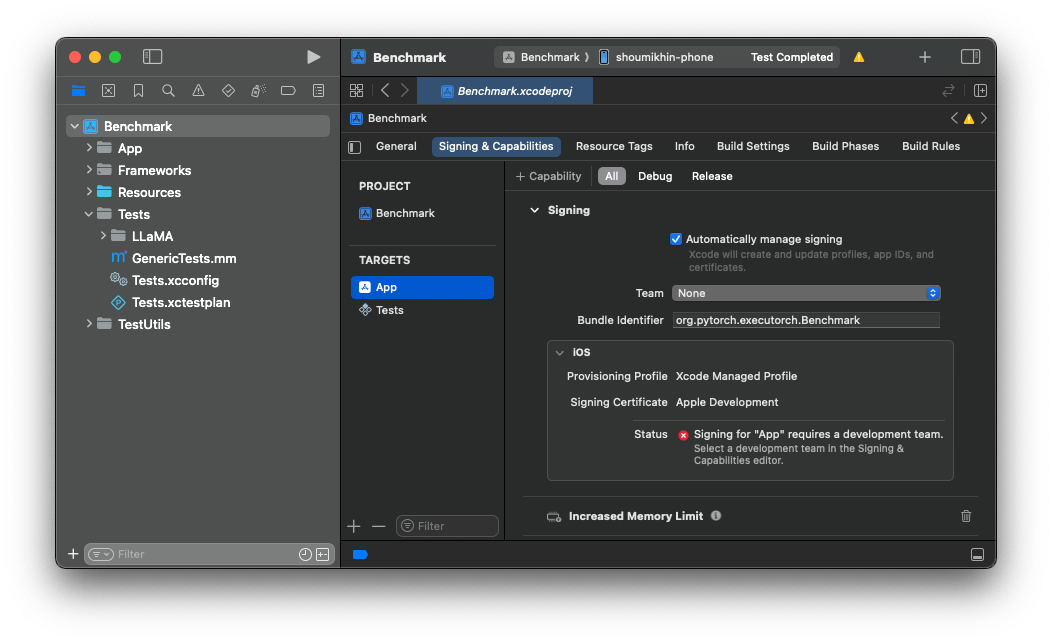Click the Bundle Identifier text field
This screenshot has width=1052, height=642.
pos(806,320)
